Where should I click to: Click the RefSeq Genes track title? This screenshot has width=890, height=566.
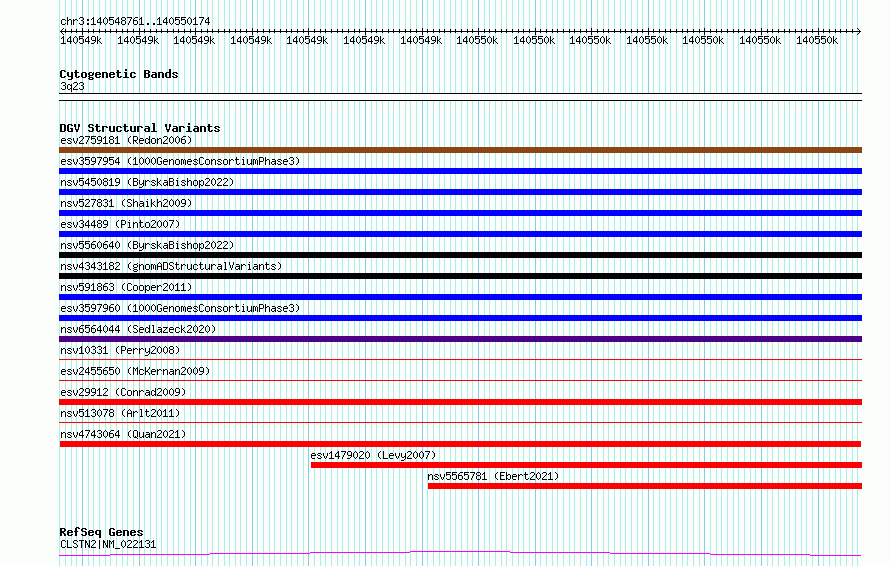(x=101, y=533)
